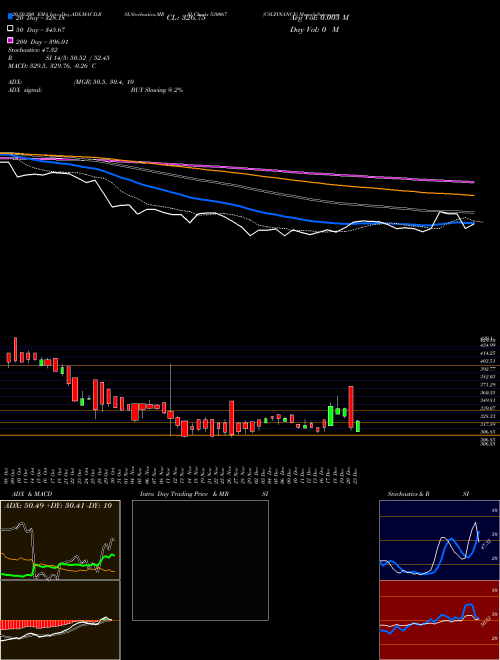Click the 'Intra Day Trading Price & MR' heading
This screenshot has height=660, width=500.
pos(184,494)
